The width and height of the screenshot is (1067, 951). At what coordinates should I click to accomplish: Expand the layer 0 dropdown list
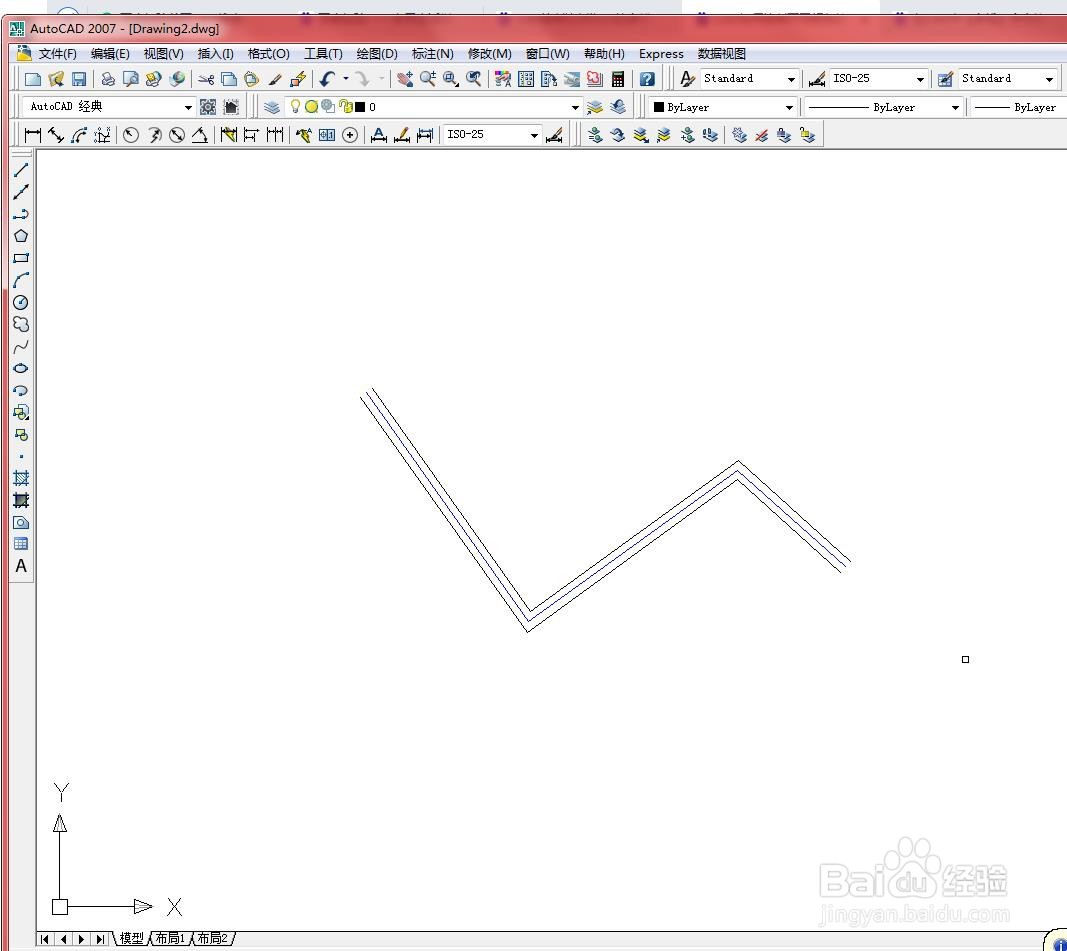(575, 107)
